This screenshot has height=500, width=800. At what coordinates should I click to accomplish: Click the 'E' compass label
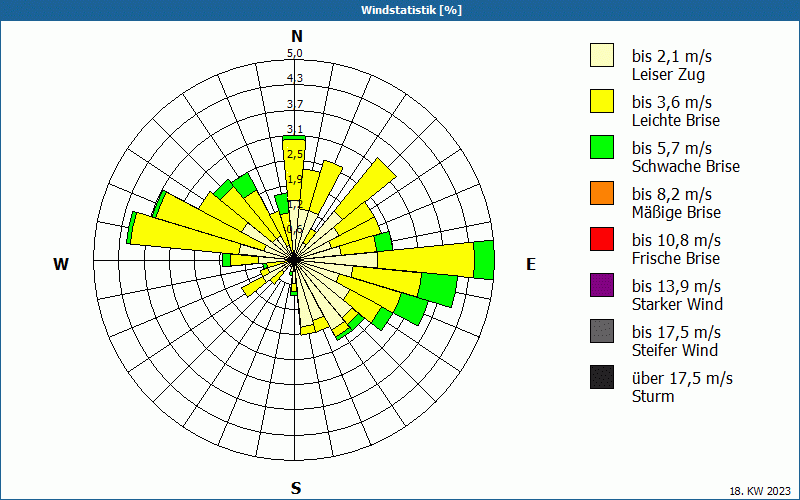[531, 264]
